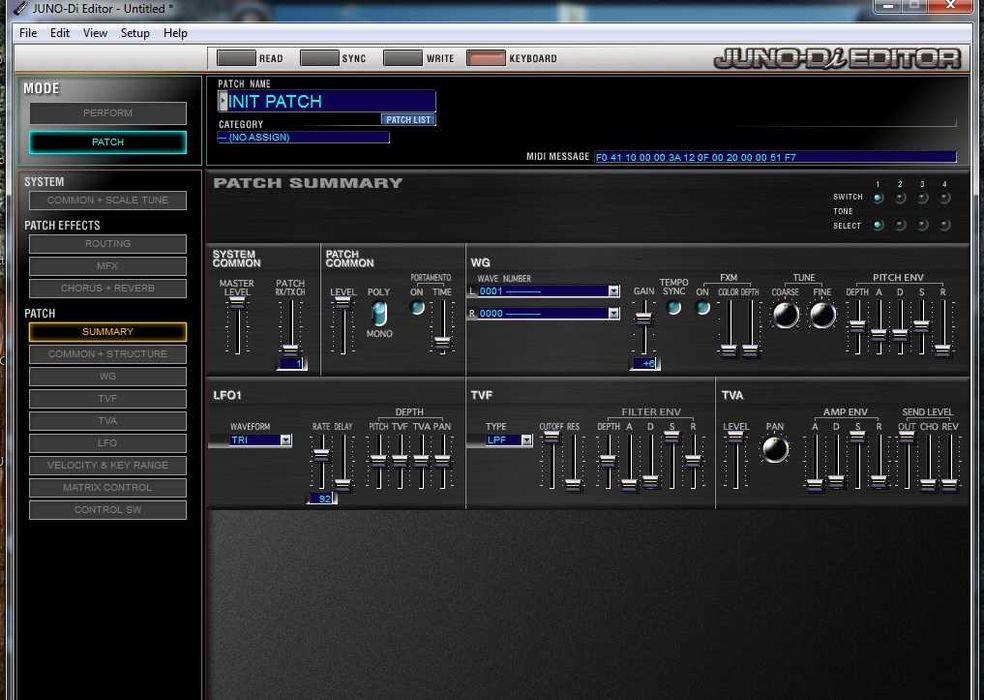Open the COMMON + STRUCTURE page
984x700 pixels.
(x=108, y=354)
